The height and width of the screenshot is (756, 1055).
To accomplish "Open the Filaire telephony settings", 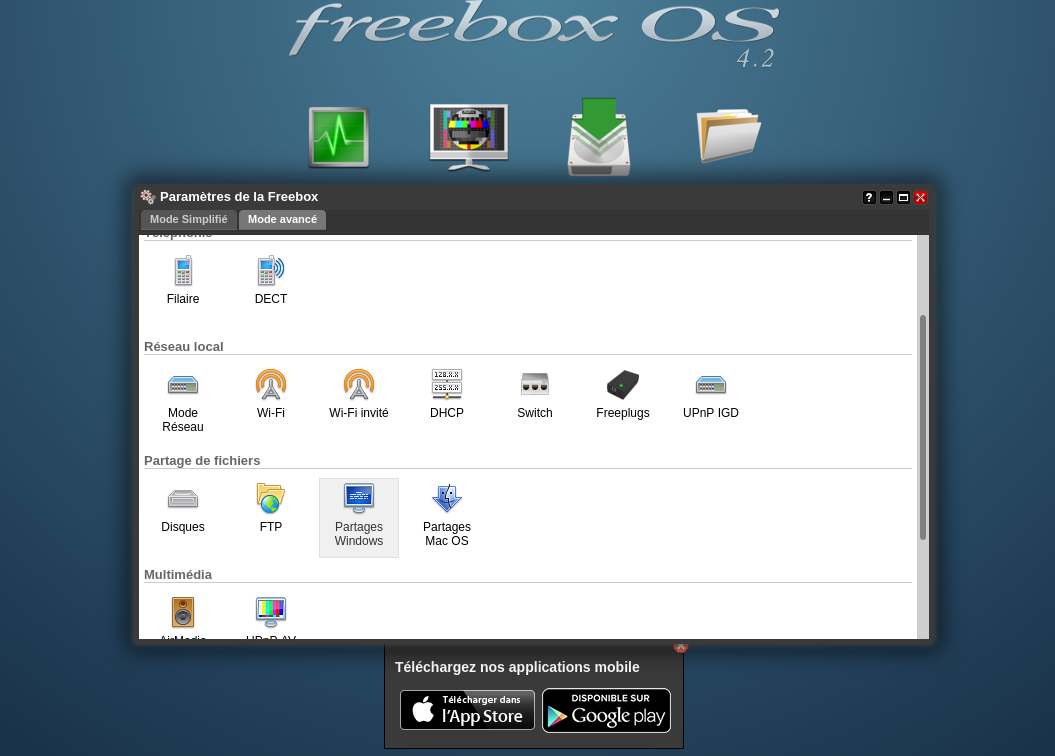I will click(x=183, y=280).
